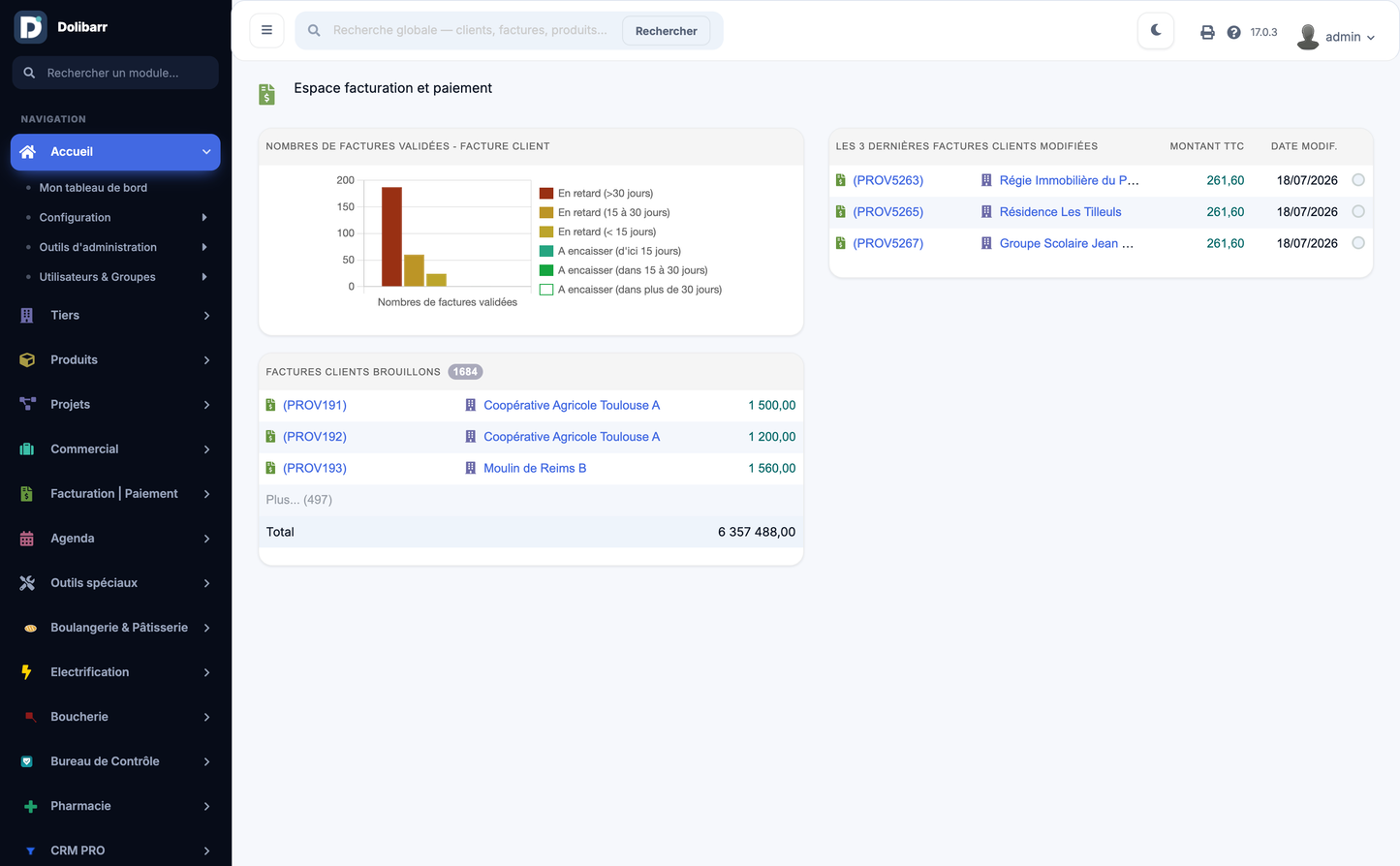Image resolution: width=1400 pixels, height=866 pixels.
Task: Expand the Tiers menu chevron
Action: (206, 316)
